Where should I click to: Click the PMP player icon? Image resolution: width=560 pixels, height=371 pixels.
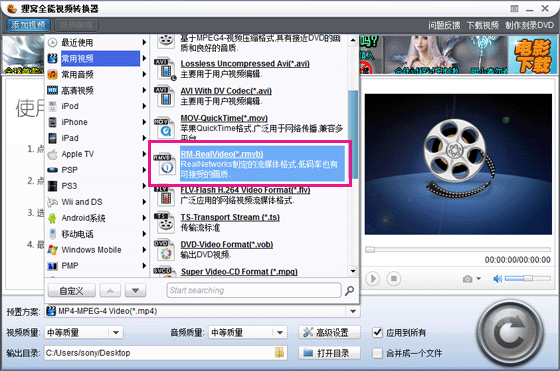52,266
